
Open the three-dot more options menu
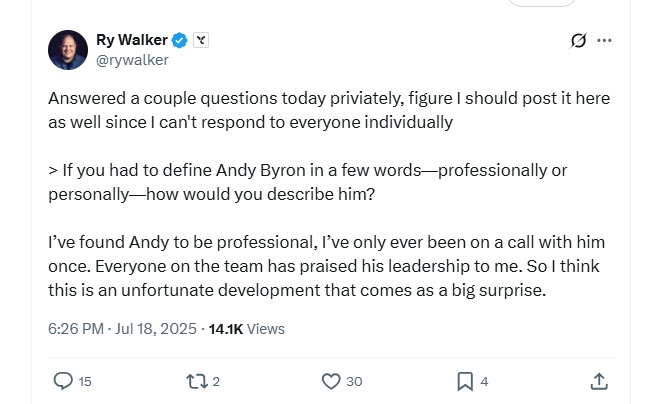pyautogui.click(x=604, y=41)
